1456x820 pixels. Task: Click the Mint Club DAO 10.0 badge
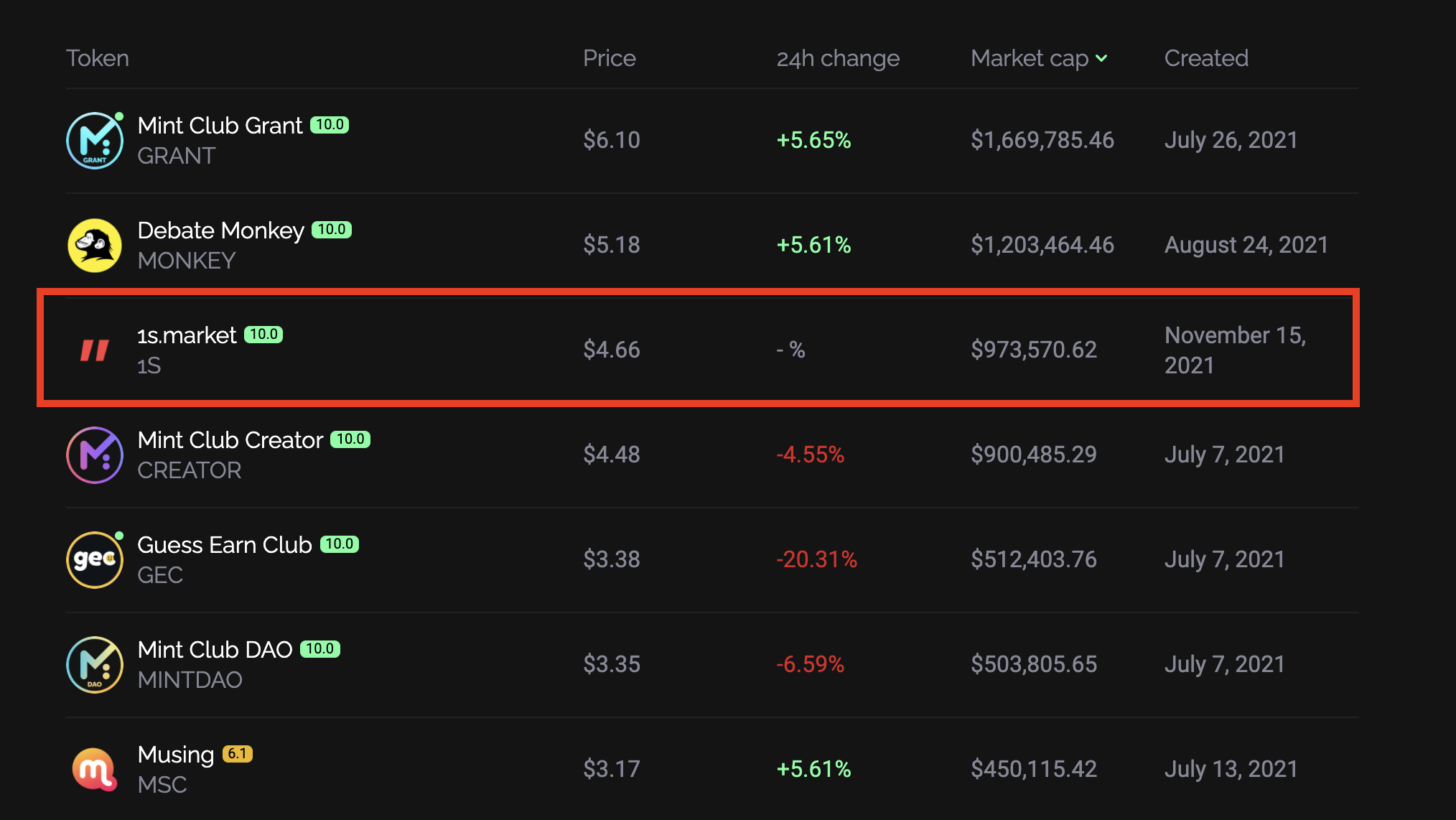[x=319, y=649]
